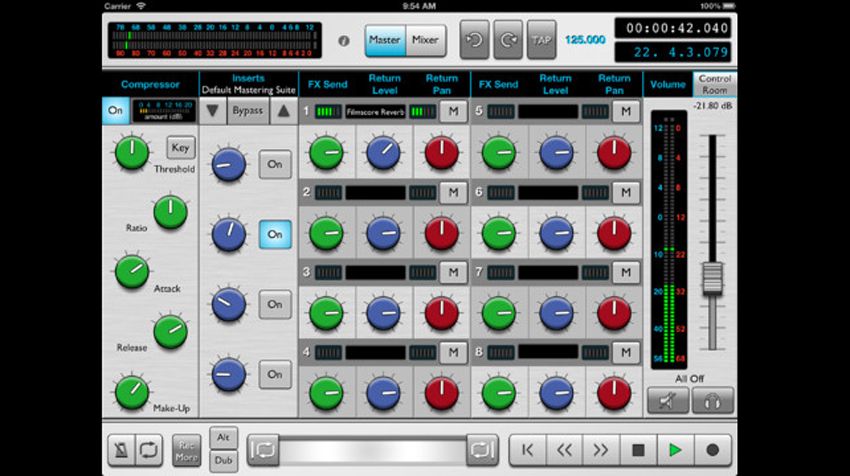Image resolution: width=850 pixels, height=476 pixels.
Task: Select next insert preset with up triangle
Action: 283,111
